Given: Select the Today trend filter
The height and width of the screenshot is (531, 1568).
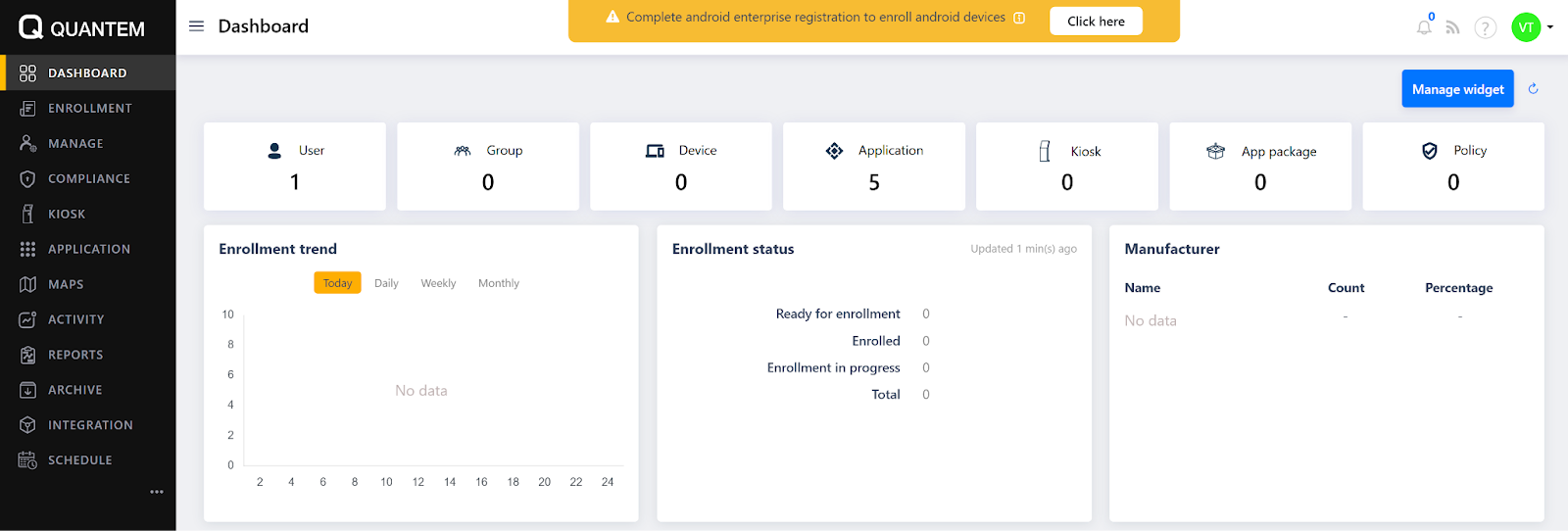Looking at the screenshot, I should (337, 283).
